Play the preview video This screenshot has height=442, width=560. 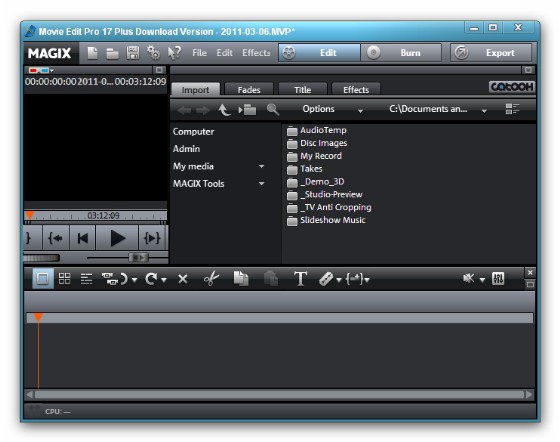[118, 238]
